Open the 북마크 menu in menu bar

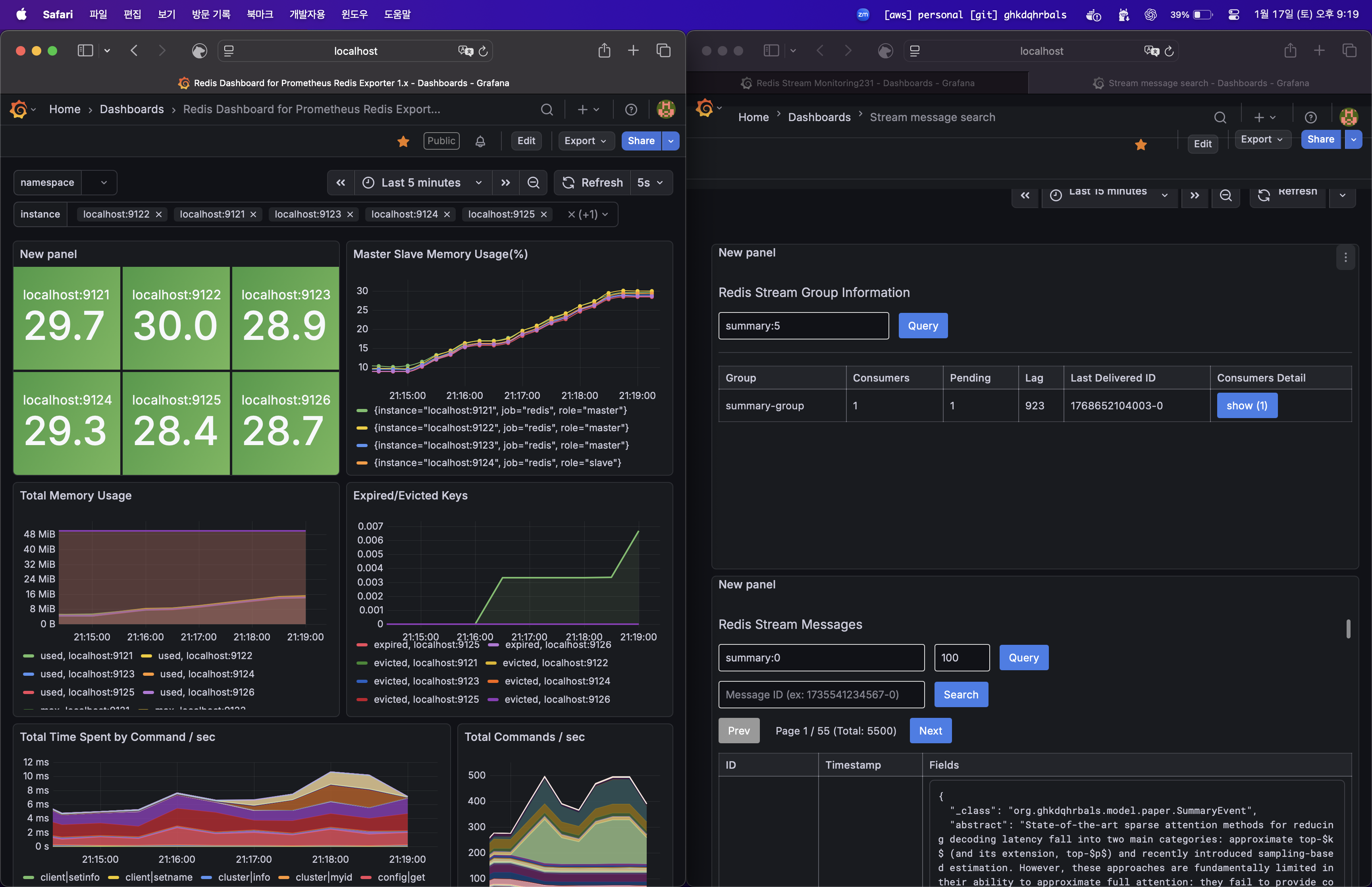coord(260,14)
